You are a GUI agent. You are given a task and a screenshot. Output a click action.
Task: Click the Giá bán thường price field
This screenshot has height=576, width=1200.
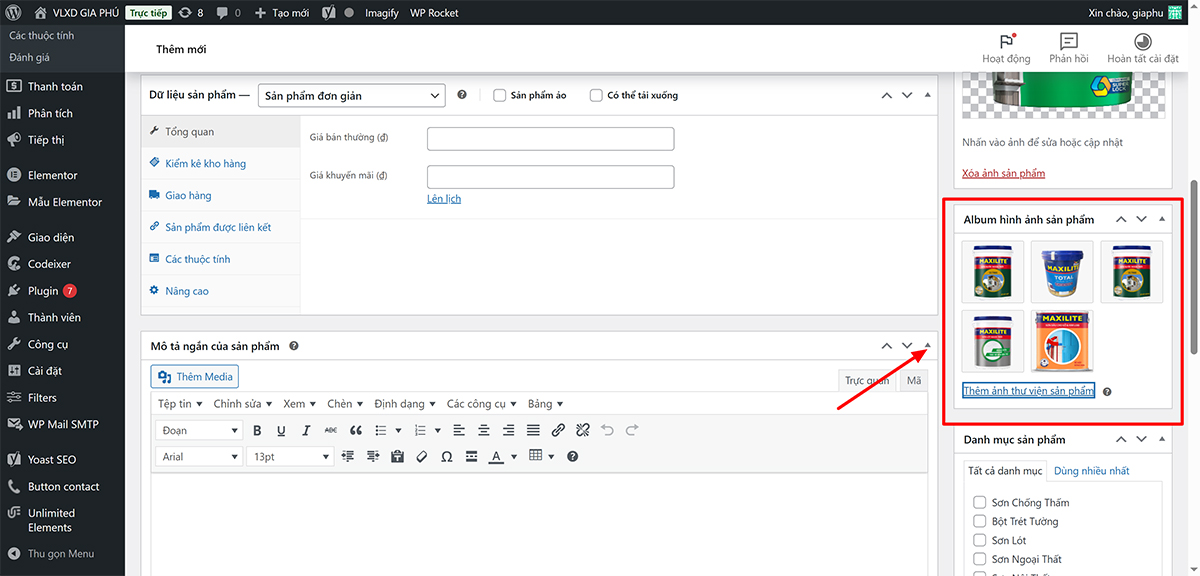coord(550,139)
